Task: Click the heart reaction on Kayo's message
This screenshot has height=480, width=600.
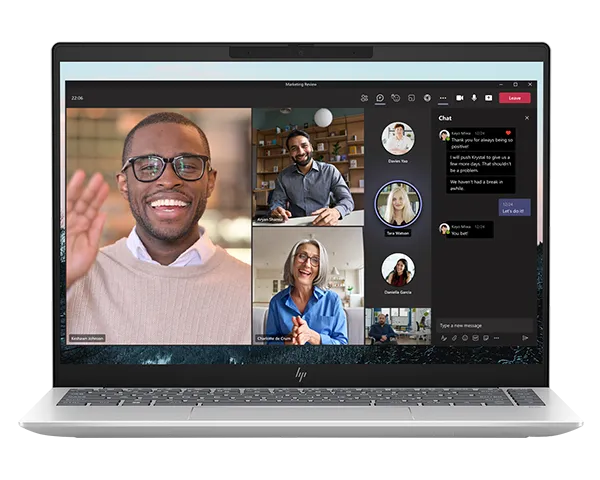Action: (508, 133)
